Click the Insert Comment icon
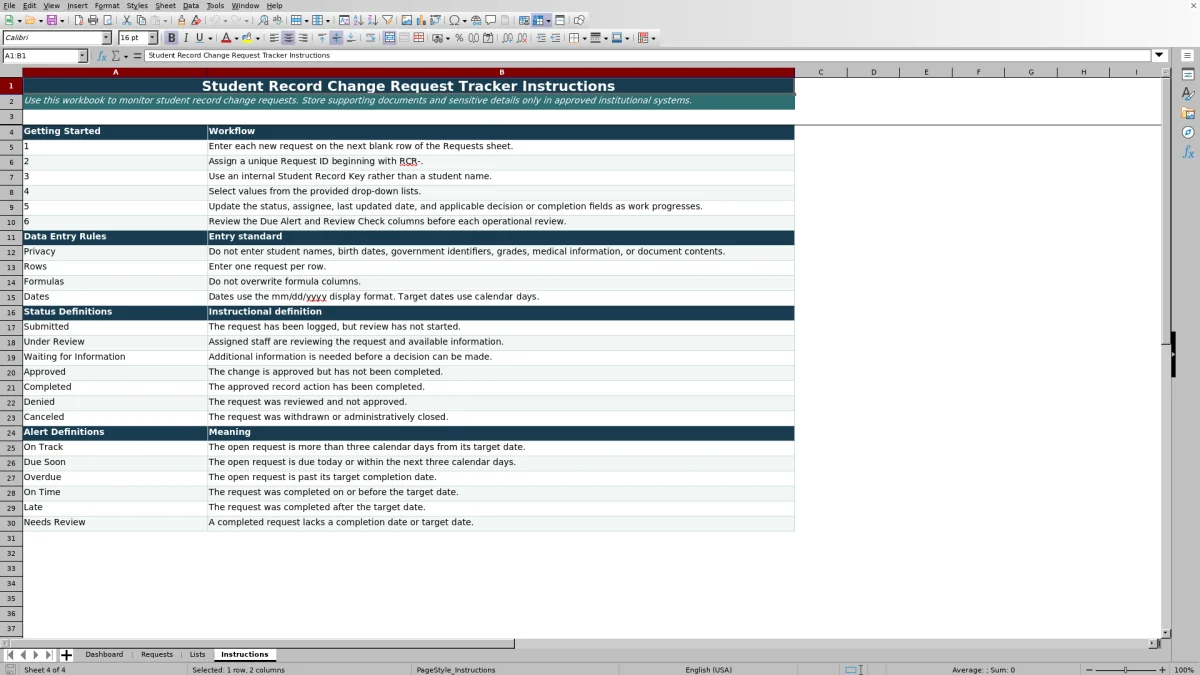 click(x=491, y=20)
